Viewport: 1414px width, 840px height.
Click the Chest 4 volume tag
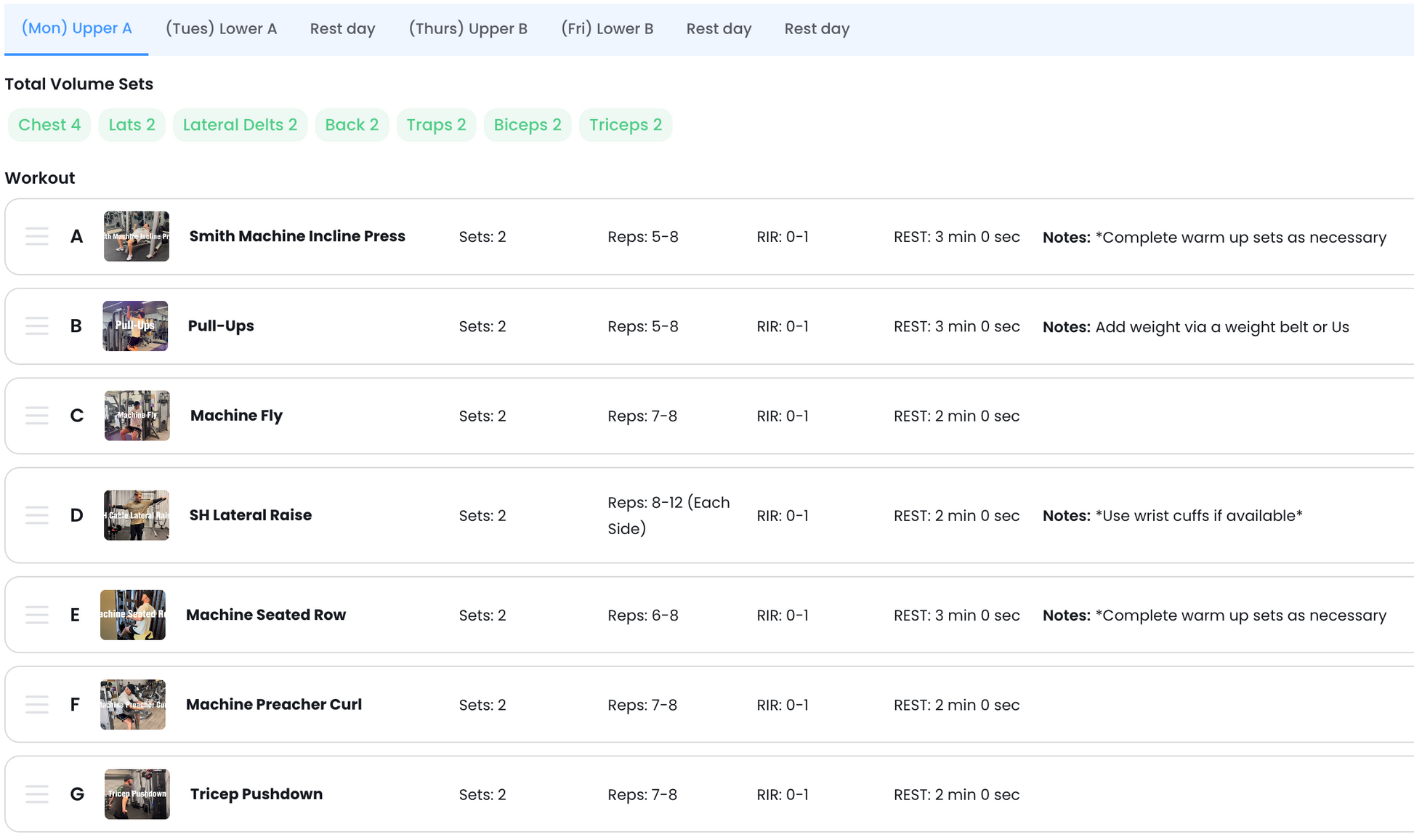click(49, 125)
